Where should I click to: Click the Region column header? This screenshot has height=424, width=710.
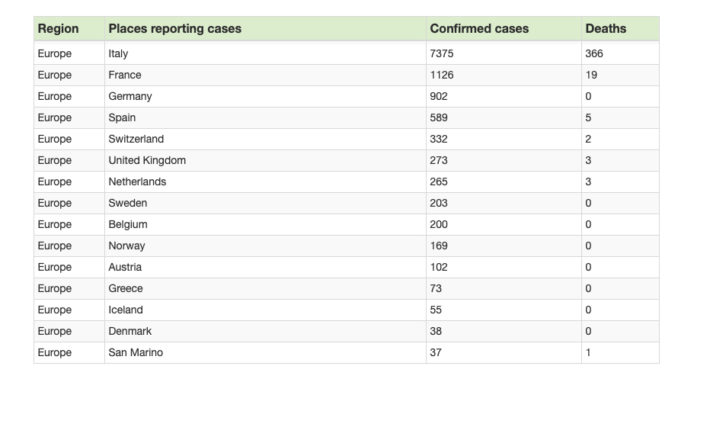(x=58, y=29)
